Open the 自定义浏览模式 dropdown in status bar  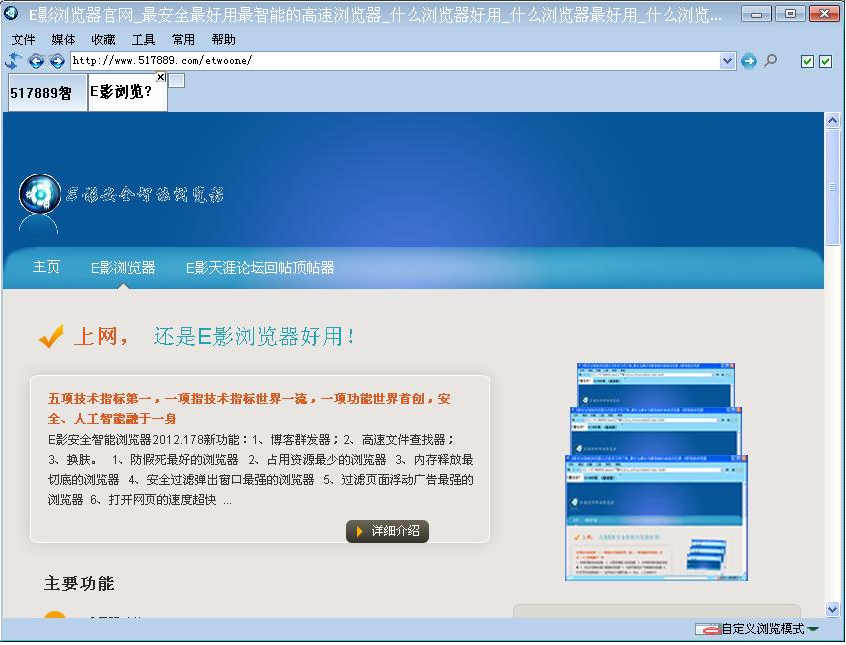[813, 629]
